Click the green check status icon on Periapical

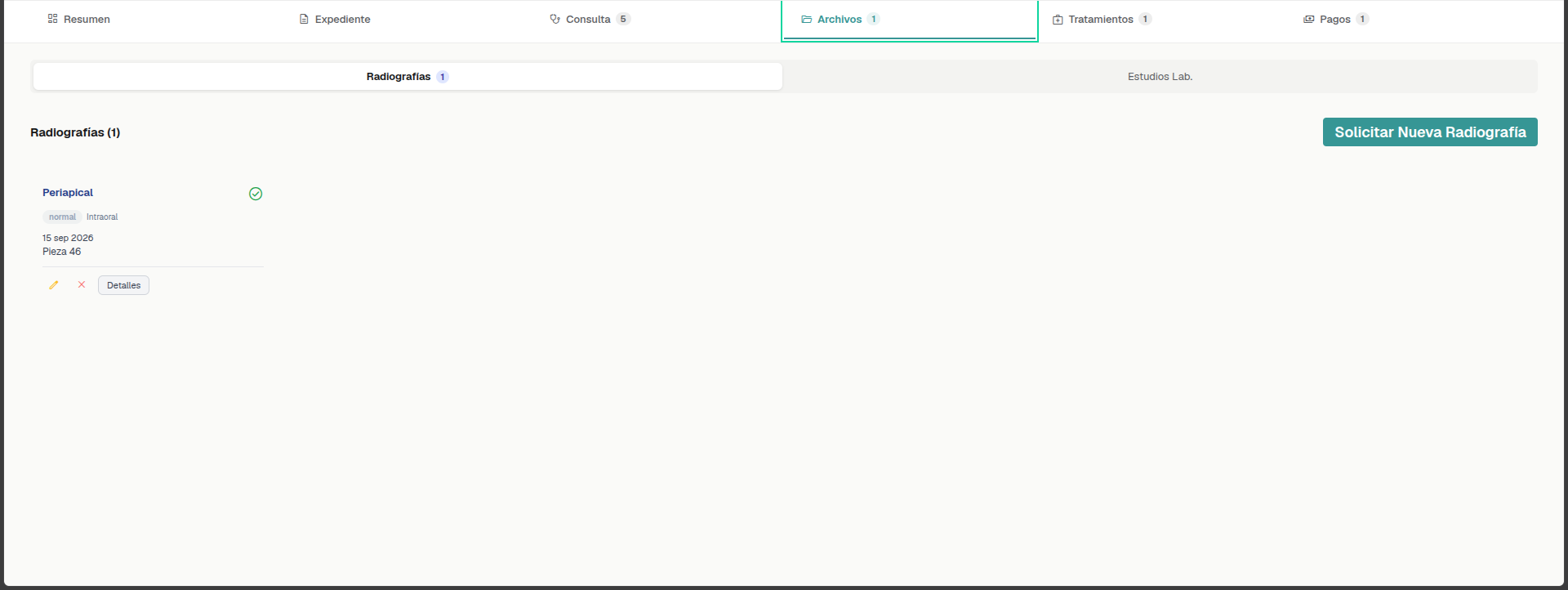coord(256,194)
